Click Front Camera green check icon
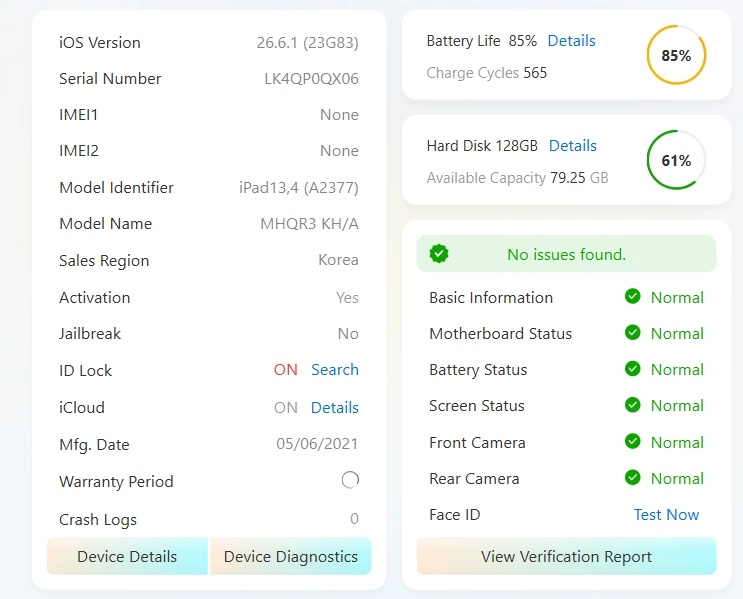The width and height of the screenshot is (743, 599). tap(633, 442)
